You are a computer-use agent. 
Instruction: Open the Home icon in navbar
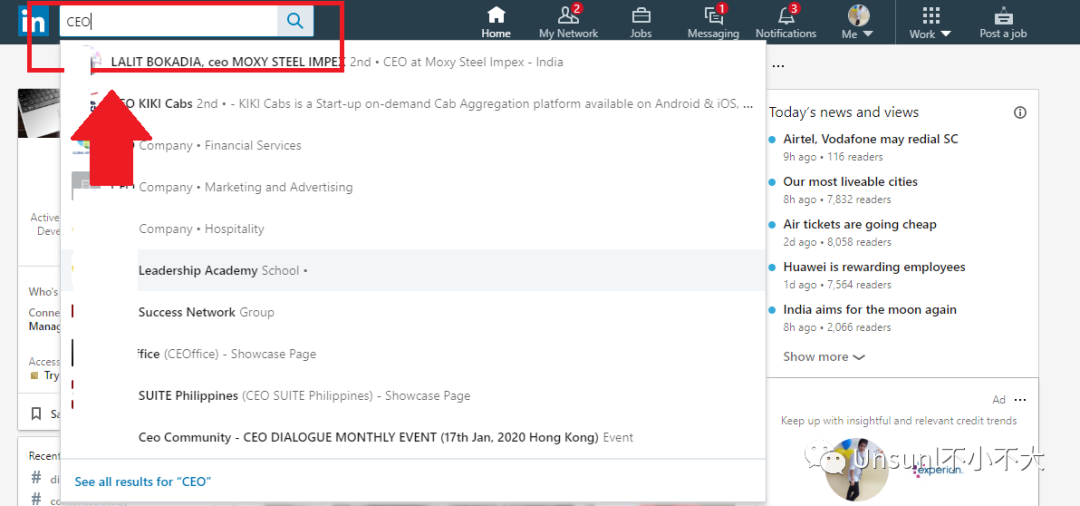click(x=496, y=15)
